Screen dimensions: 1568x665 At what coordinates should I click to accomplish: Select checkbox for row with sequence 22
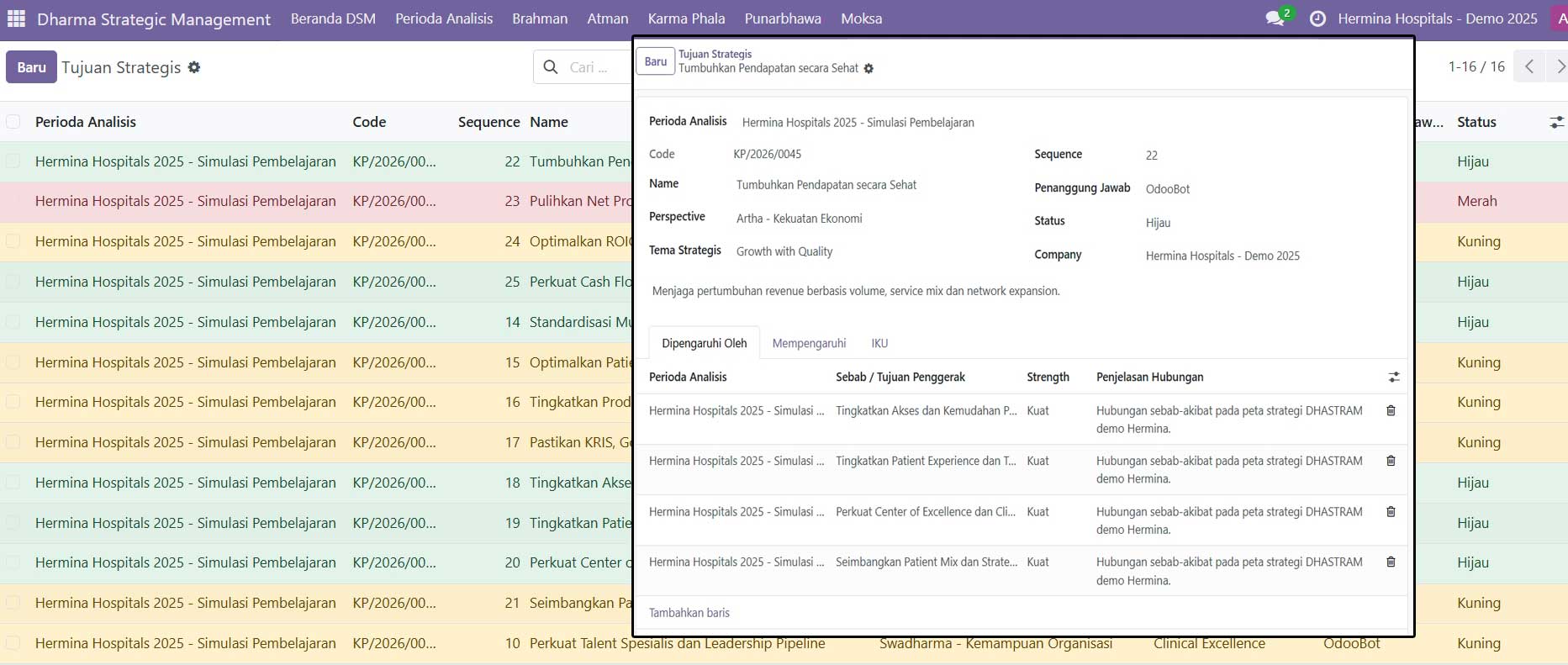point(13,161)
